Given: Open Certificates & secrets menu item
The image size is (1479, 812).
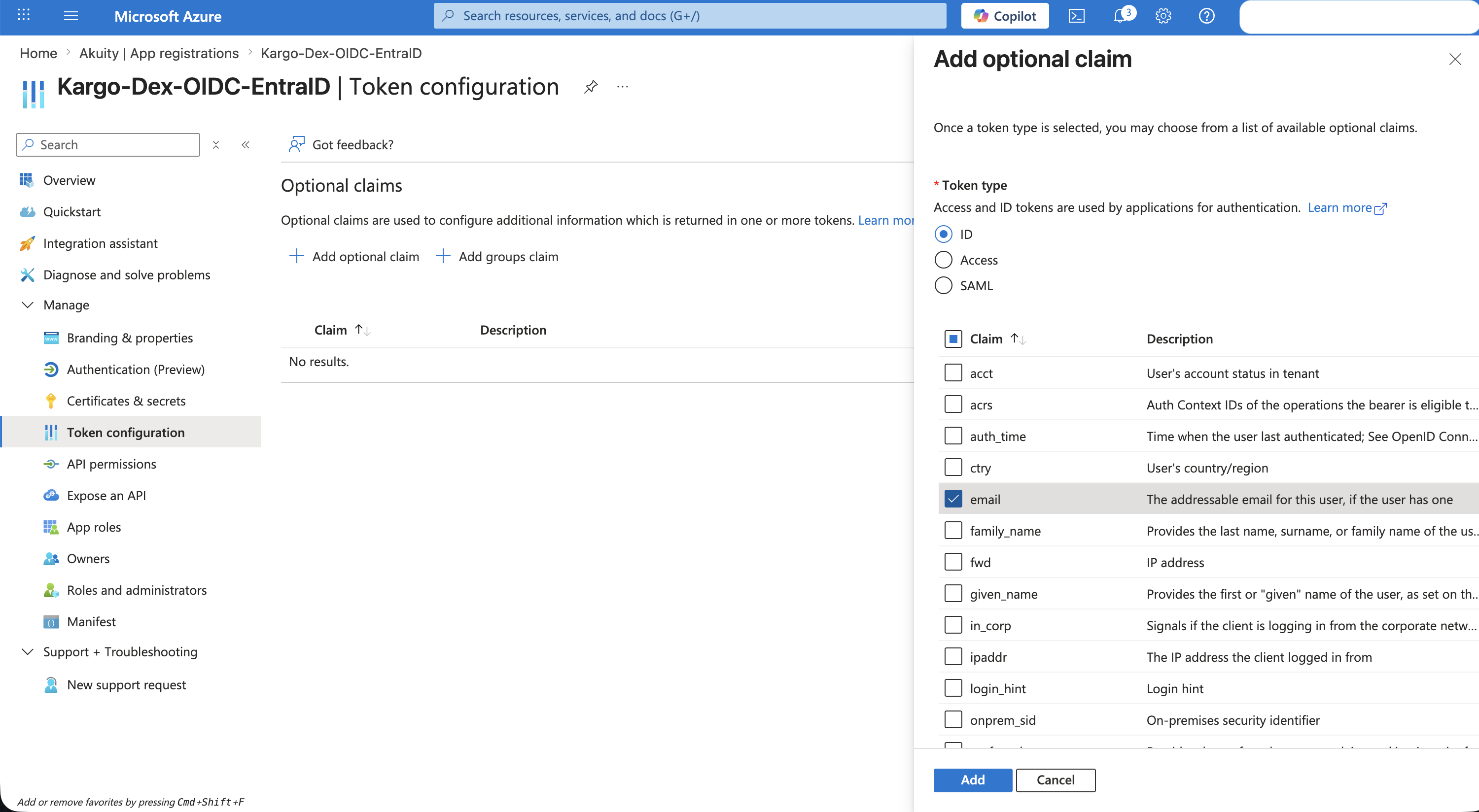Looking at the screenshot, I should [x=131, y=401].
